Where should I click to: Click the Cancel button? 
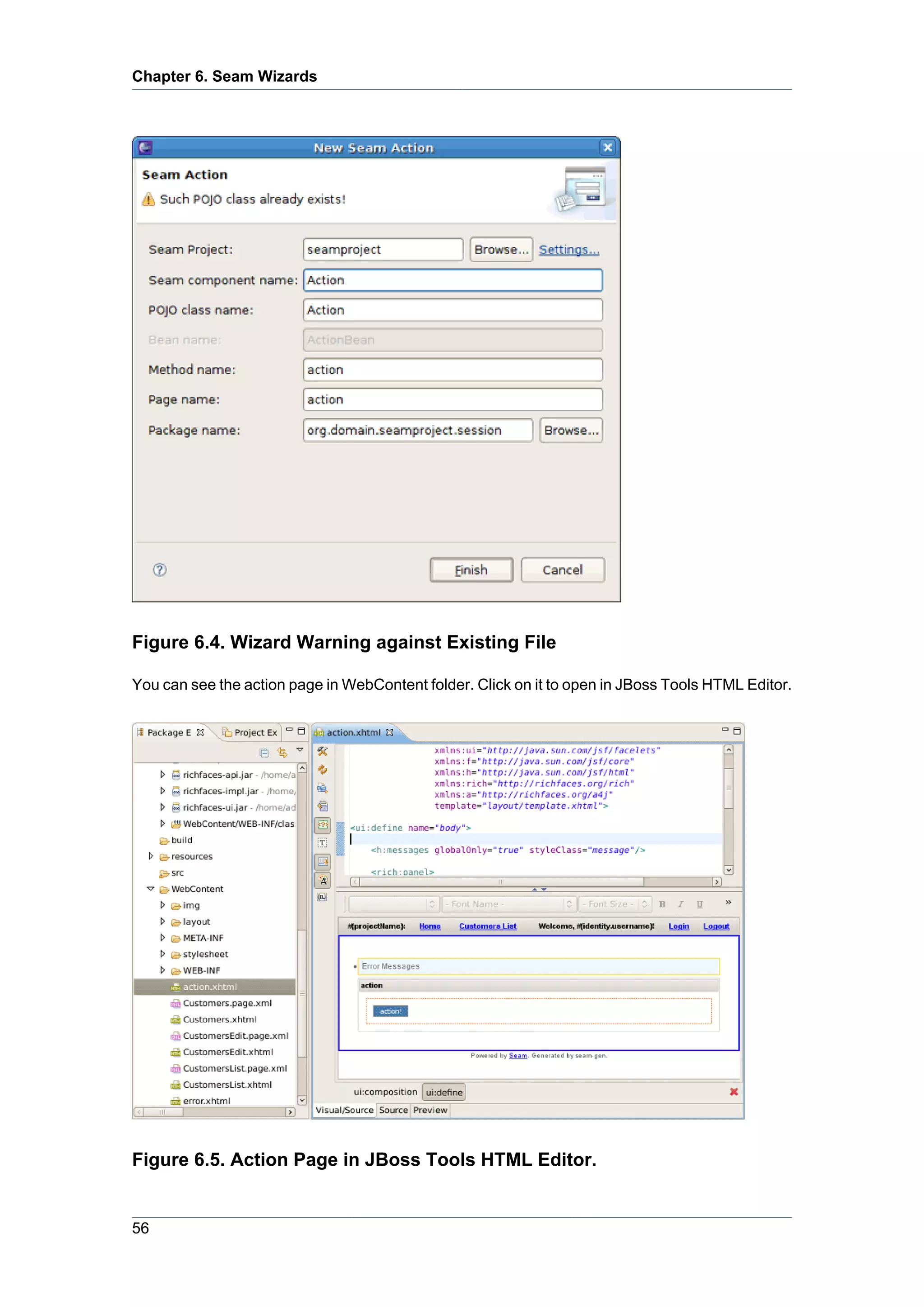pyautogui.click(x=562, y=570)
